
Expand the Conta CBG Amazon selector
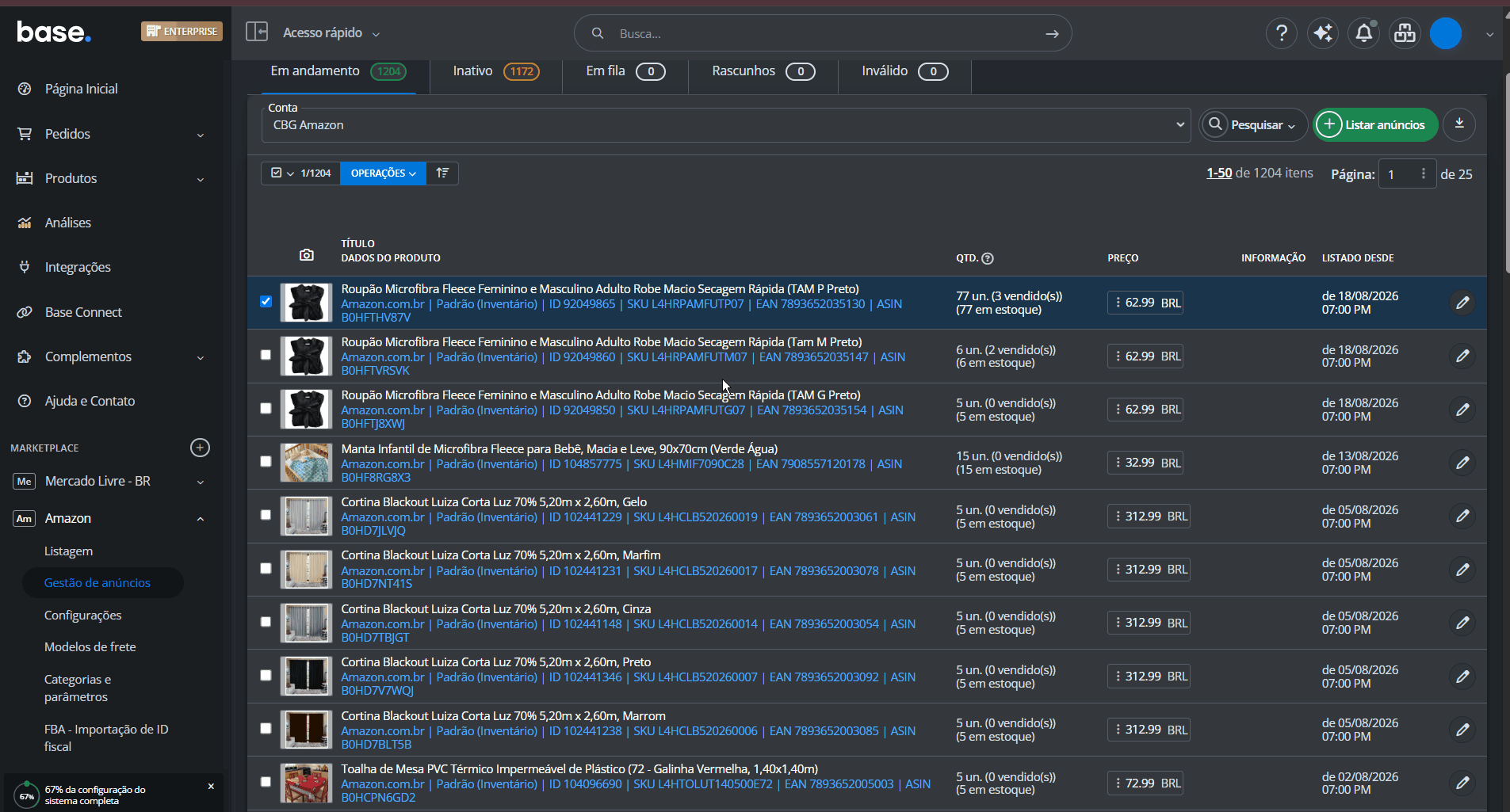coord(726,125)
